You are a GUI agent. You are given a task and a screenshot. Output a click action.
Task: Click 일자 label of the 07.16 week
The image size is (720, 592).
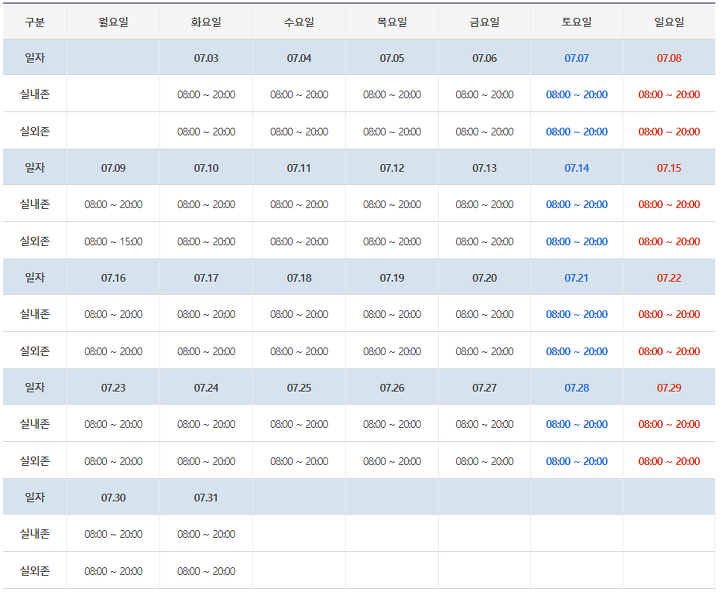(35, 277)
